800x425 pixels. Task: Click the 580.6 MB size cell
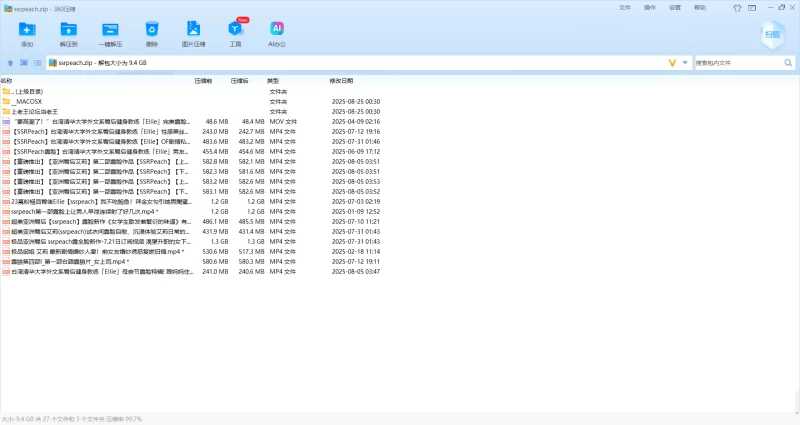[x=215, y=261]
